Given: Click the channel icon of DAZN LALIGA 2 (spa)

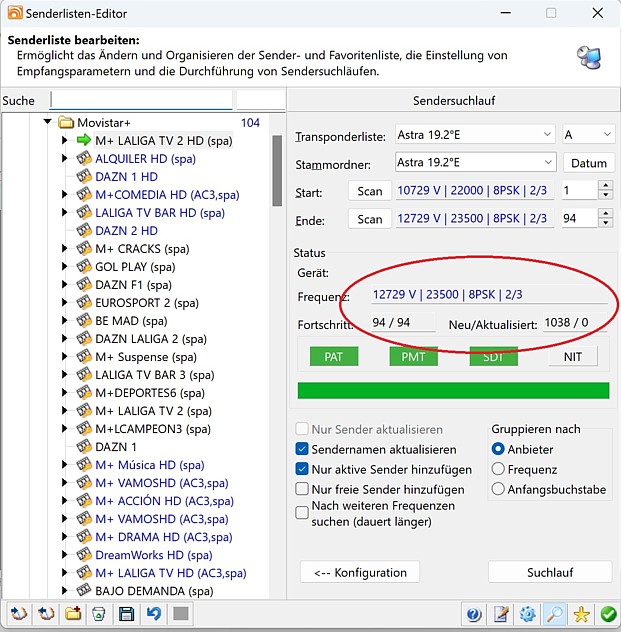Looking at the screenshot, I should [x=84, y=339].
